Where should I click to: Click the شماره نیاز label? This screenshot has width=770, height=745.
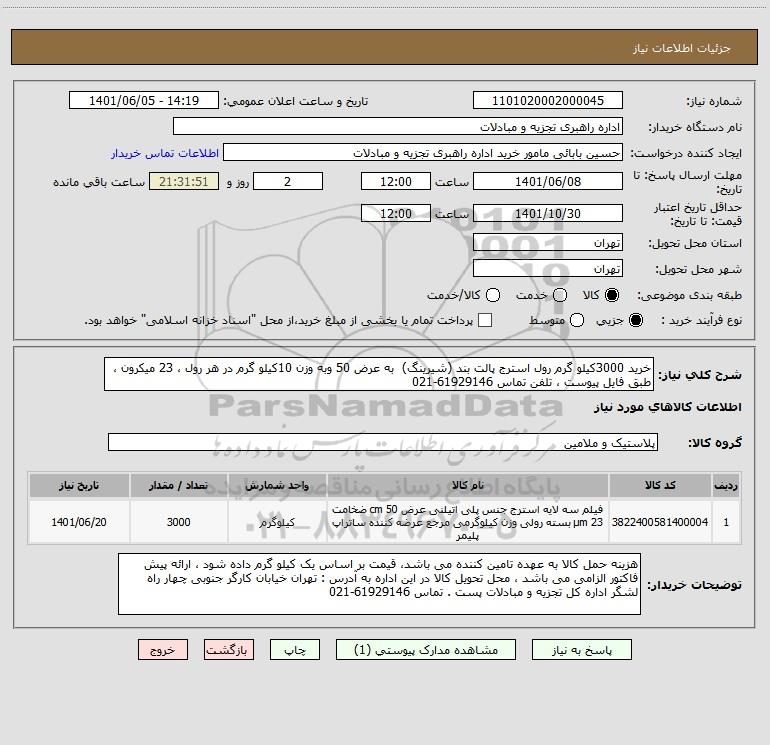pyautogui.click(x=714, y=101)
